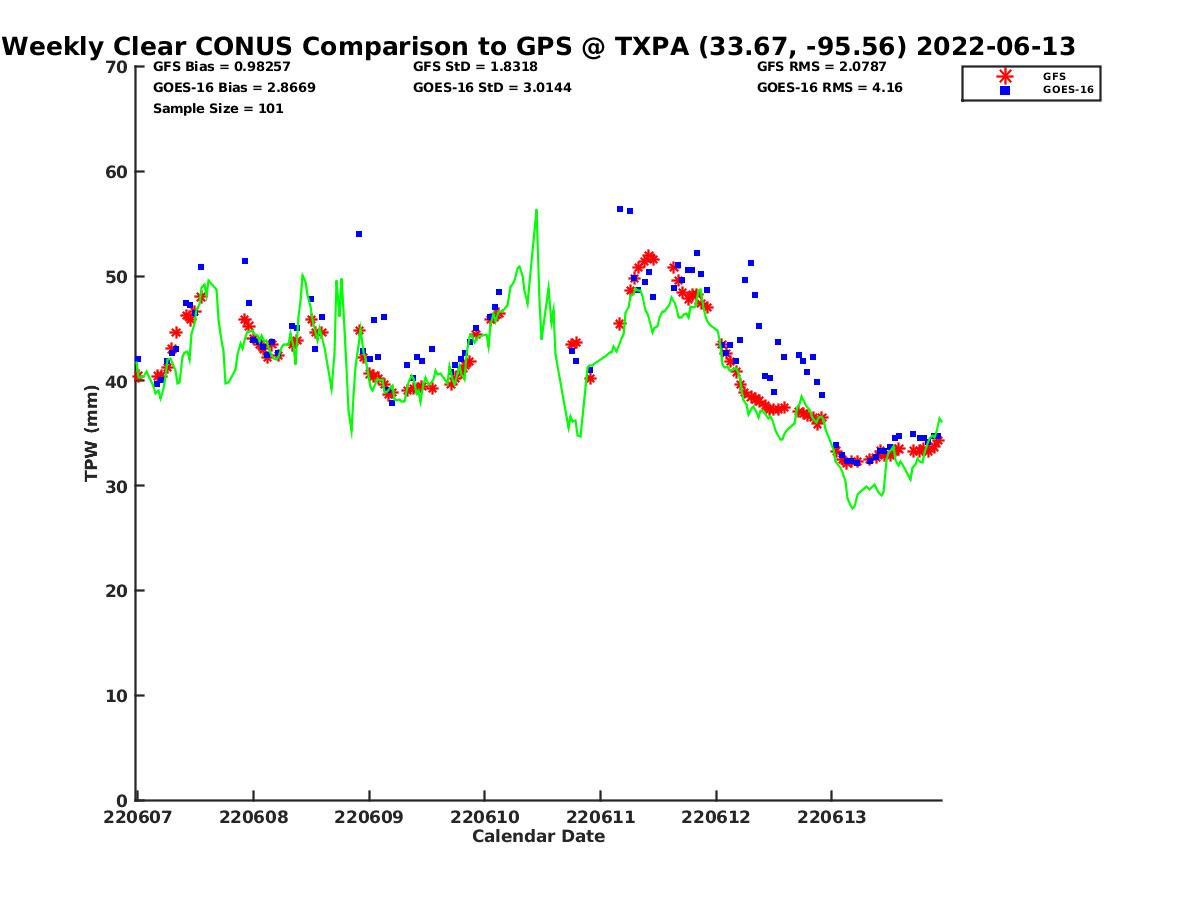Click the 'GFS StD = 1.8318' text
The height and width of the screenshot is (900, 1200).
[476, 67]
